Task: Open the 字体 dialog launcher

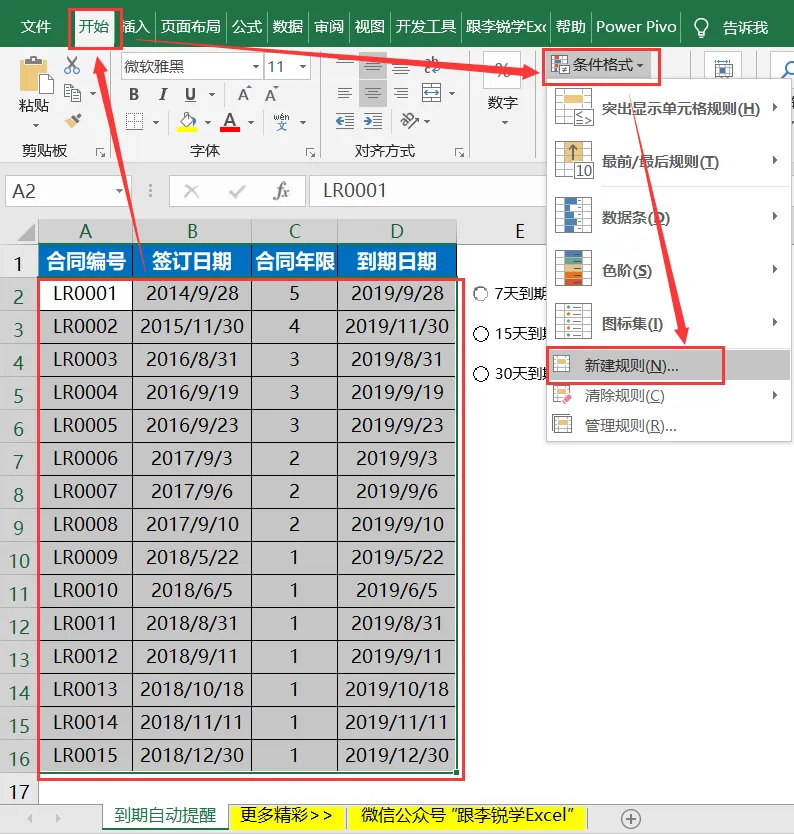Action: click(x=311, y=153)
